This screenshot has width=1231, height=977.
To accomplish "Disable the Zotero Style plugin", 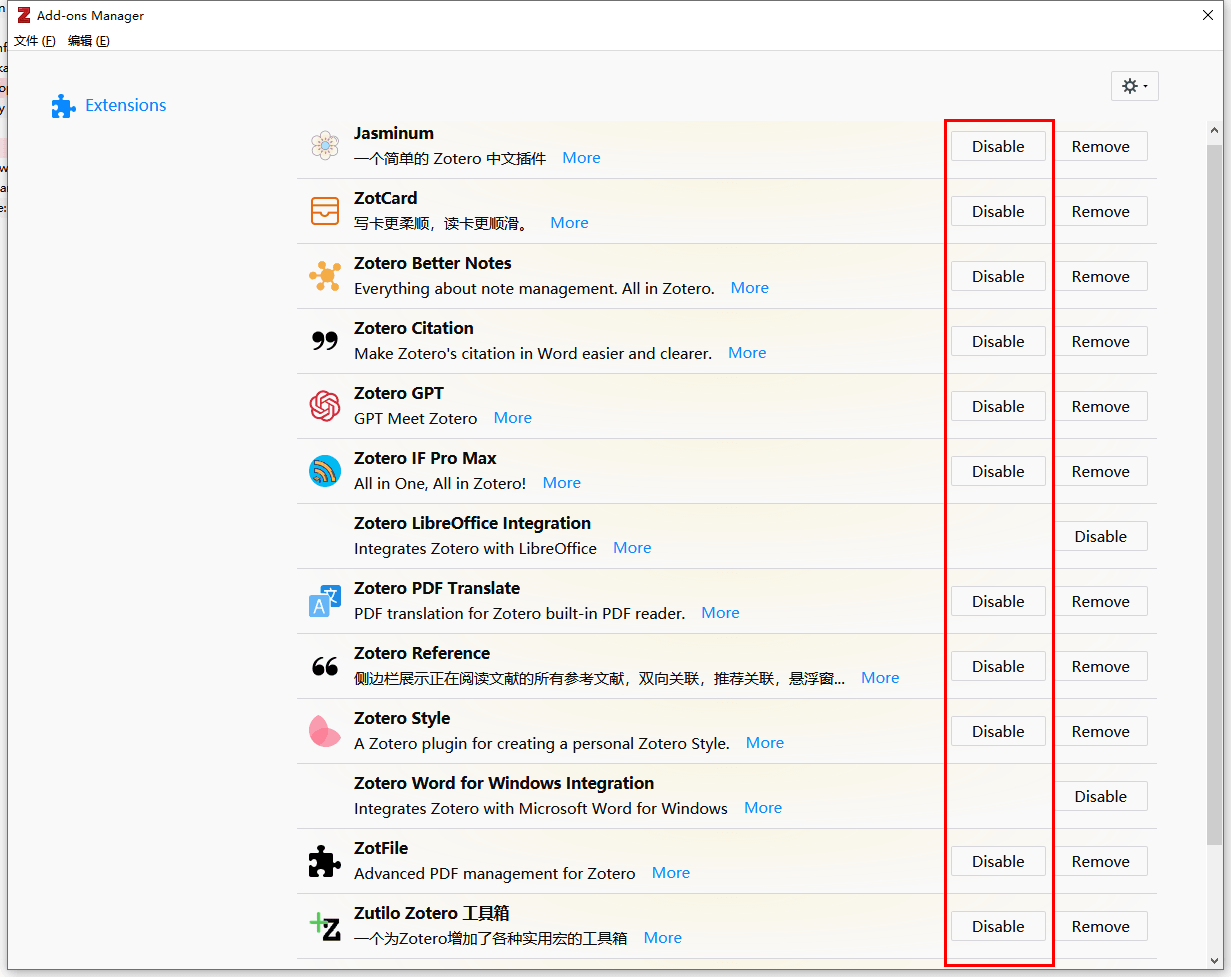I will click(x=997, y=731).
